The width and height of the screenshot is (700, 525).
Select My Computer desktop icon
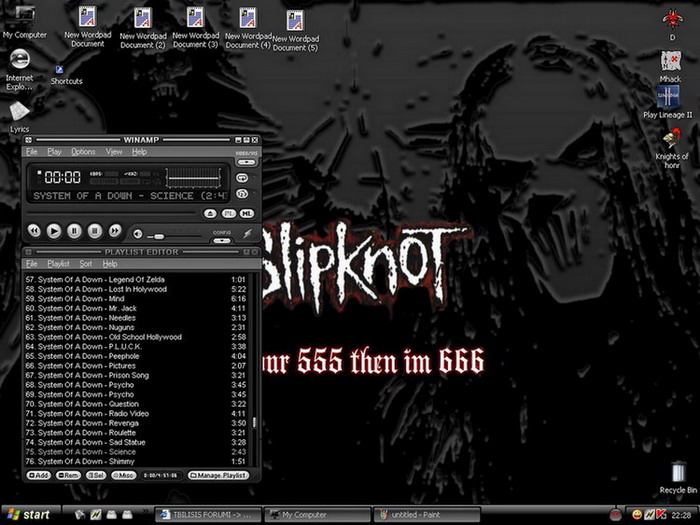pos(24,22)
